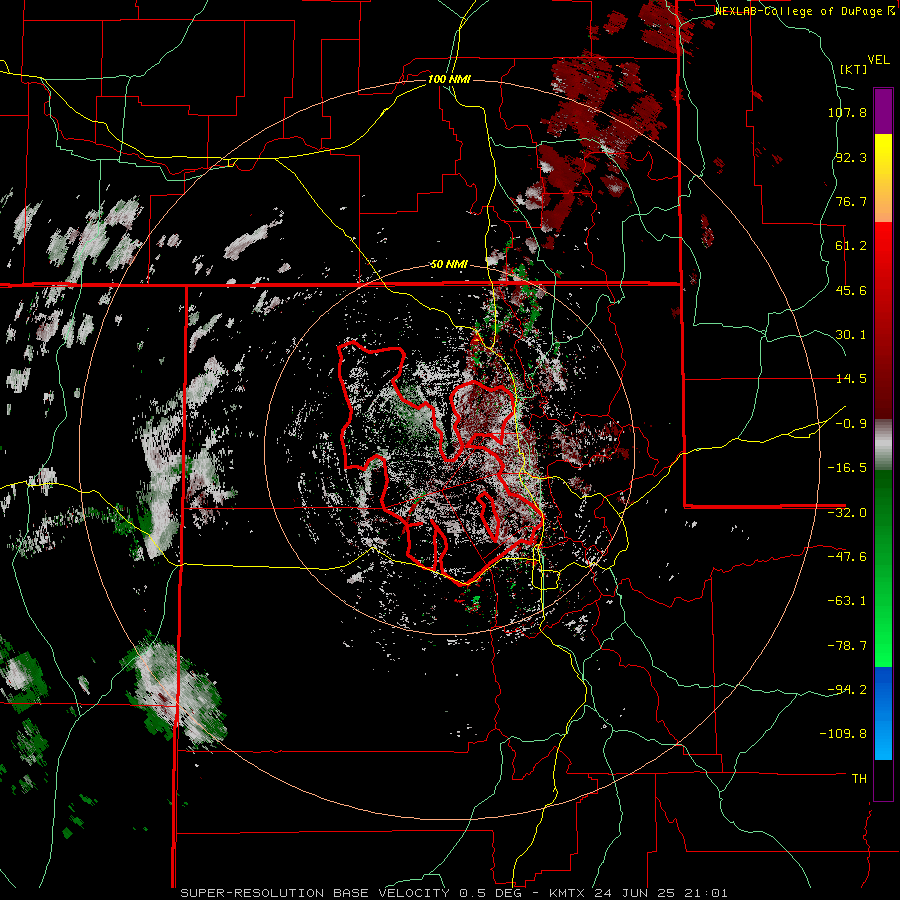Viewport: 900px width, 900px height.
Task: Click the VEL legend title
Action: pos(878,60)
